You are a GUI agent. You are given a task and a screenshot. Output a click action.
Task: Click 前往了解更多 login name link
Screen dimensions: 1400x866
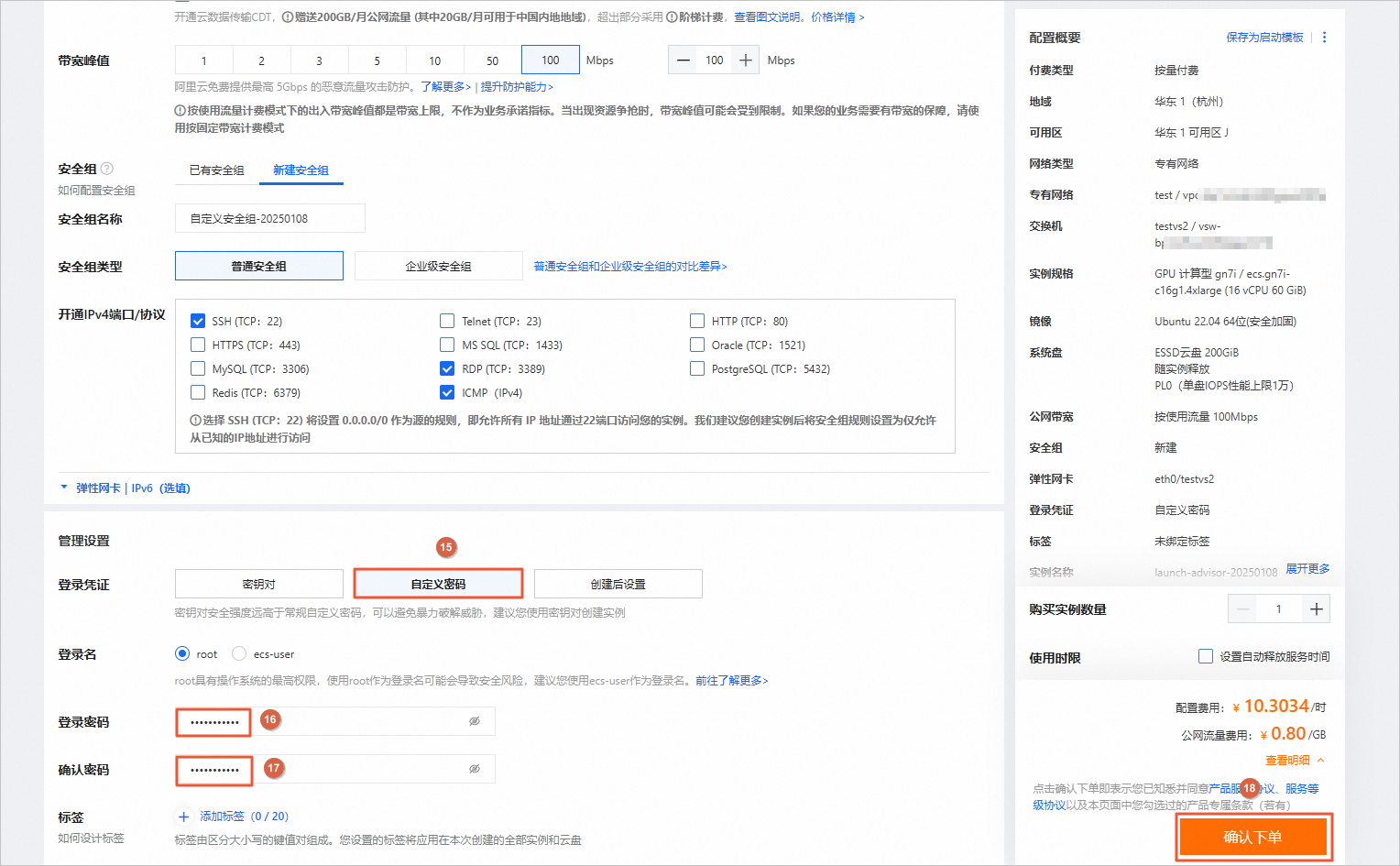pos(731,681)
